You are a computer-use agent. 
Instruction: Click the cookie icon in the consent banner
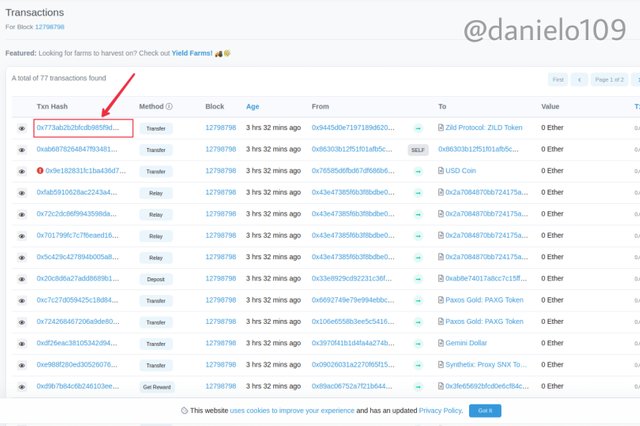184,410
